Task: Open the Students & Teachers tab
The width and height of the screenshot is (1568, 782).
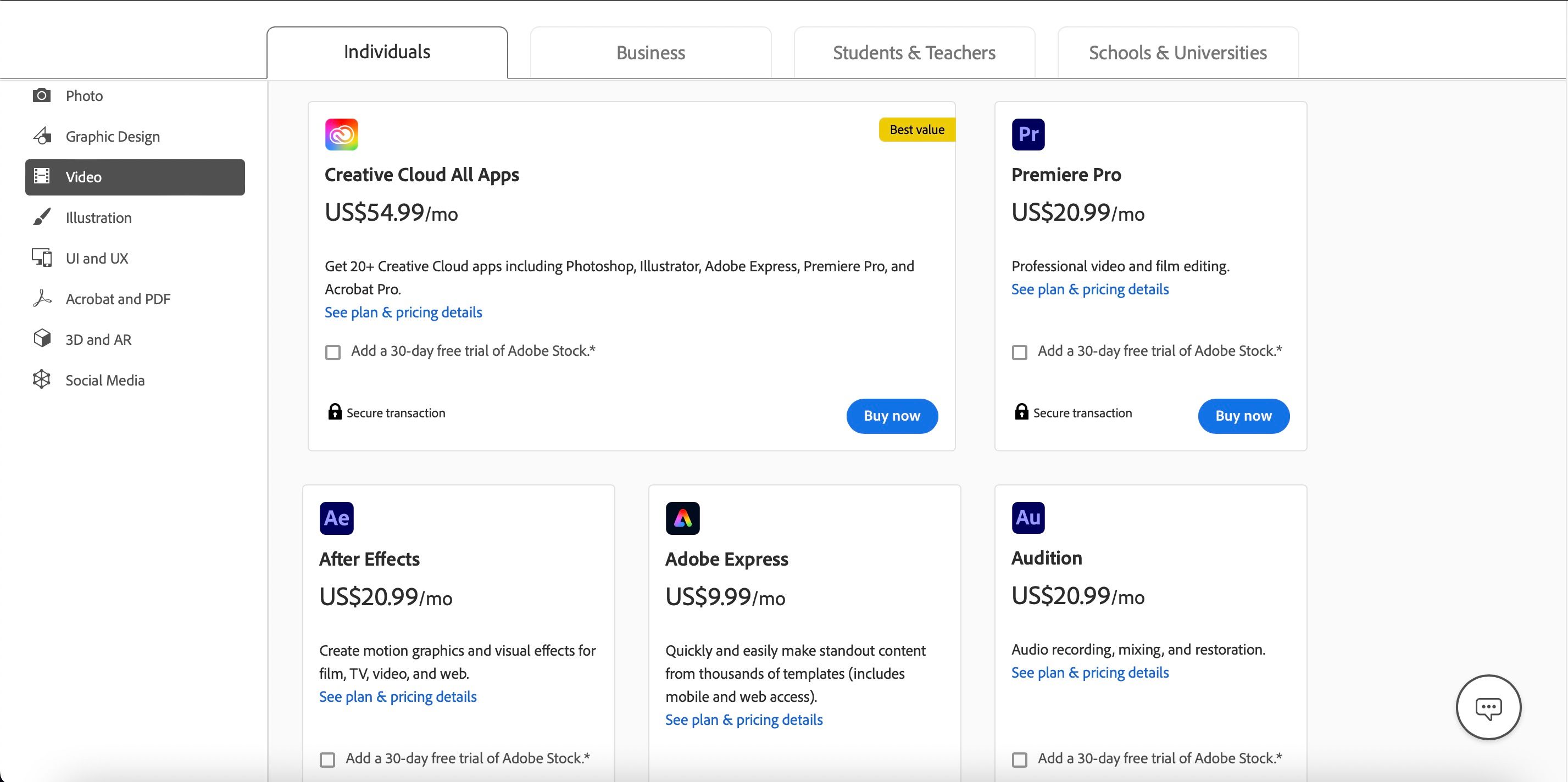Action: click(x=914, y=53)
